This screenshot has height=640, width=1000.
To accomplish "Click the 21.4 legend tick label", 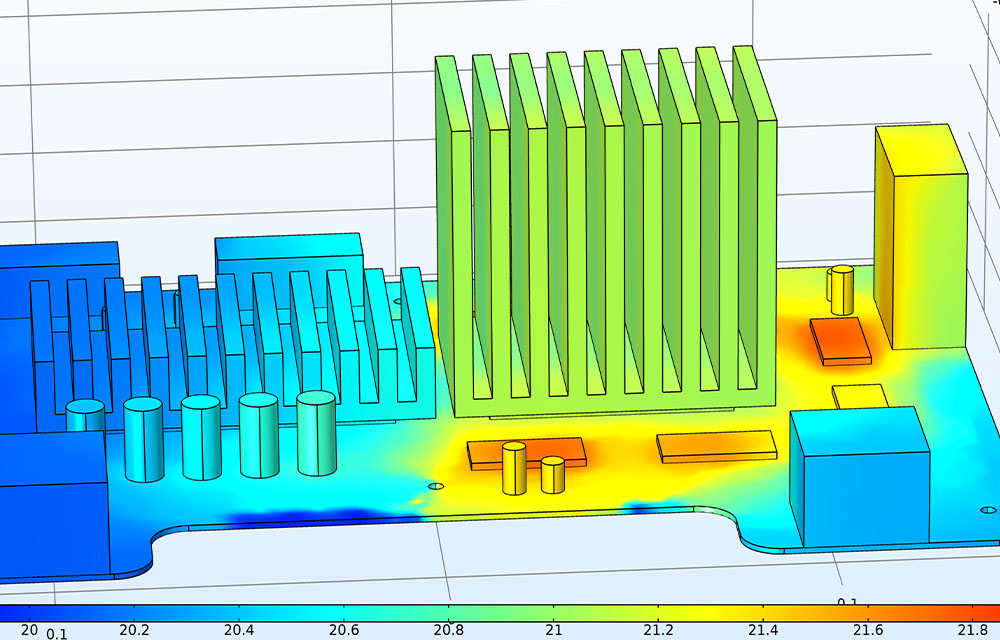I will click(x=763, y=630).
